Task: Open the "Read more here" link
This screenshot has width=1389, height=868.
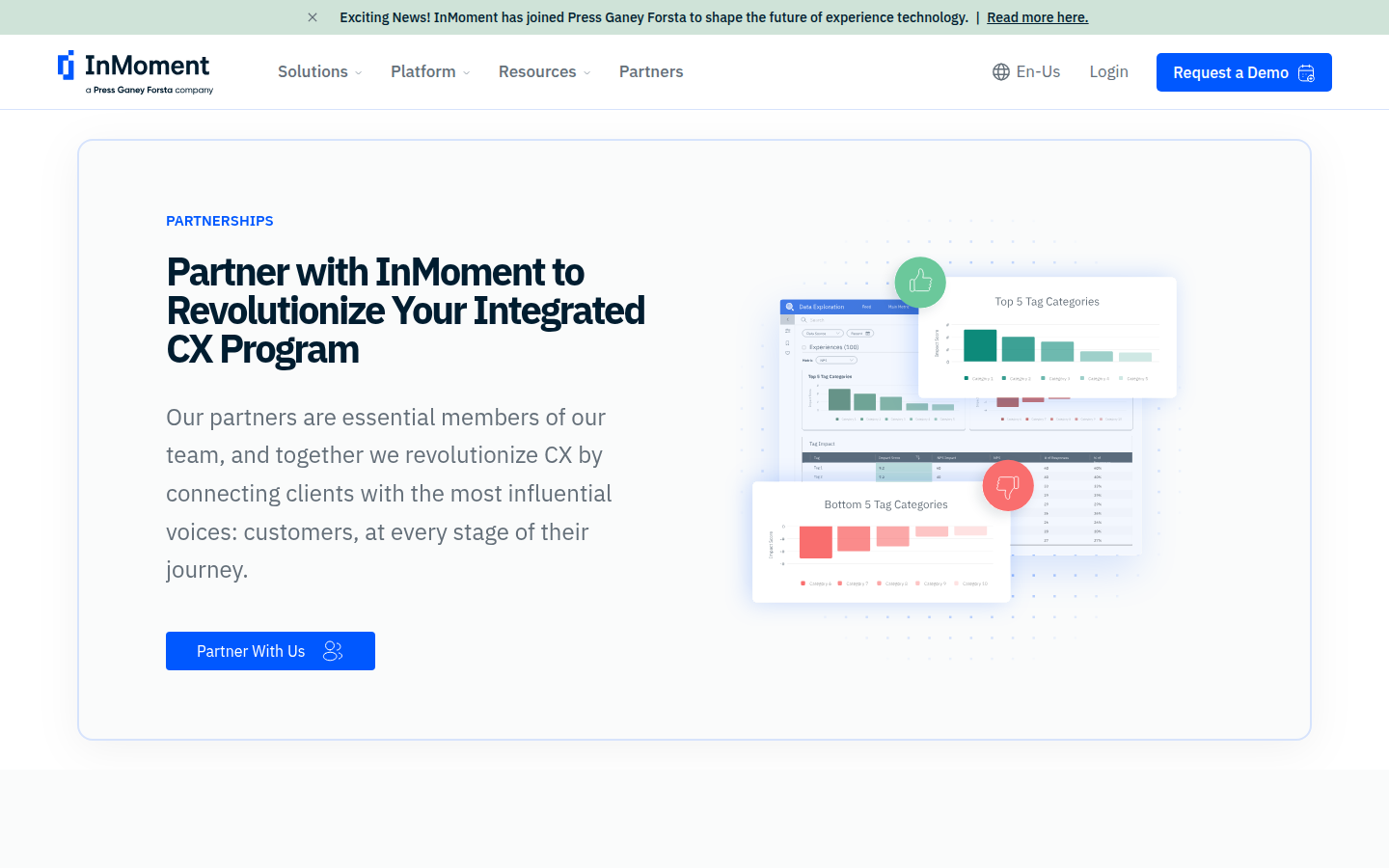Action: coord(1037,17)
